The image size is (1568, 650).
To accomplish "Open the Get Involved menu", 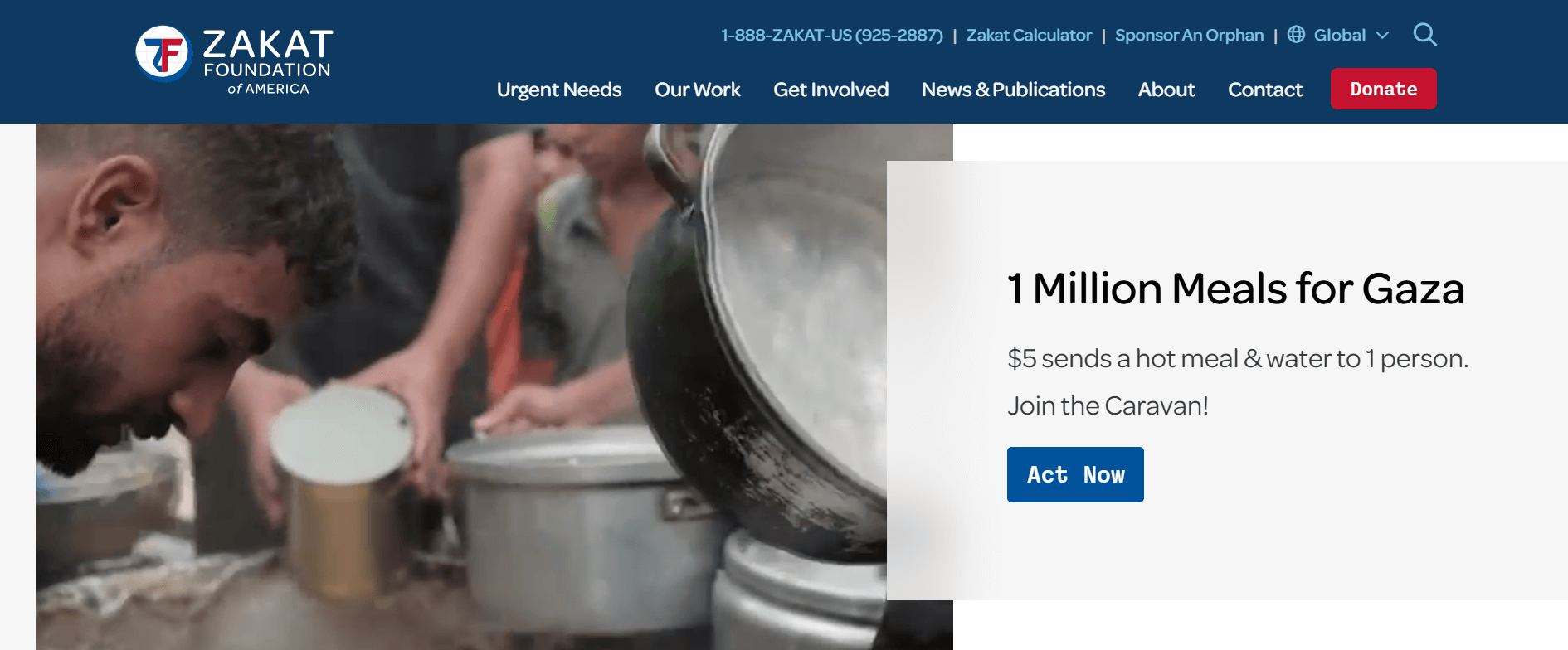I will point(830,90).
